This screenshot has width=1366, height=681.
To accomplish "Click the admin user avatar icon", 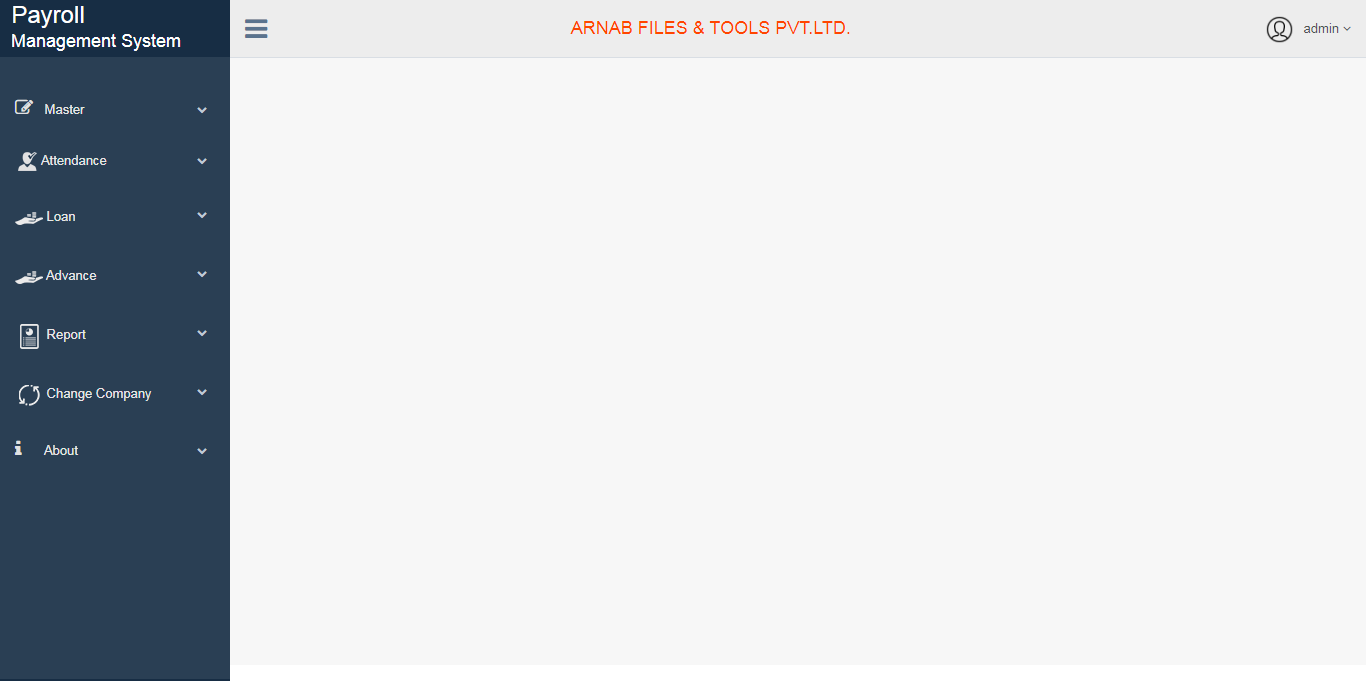I will coord(1279,29).
